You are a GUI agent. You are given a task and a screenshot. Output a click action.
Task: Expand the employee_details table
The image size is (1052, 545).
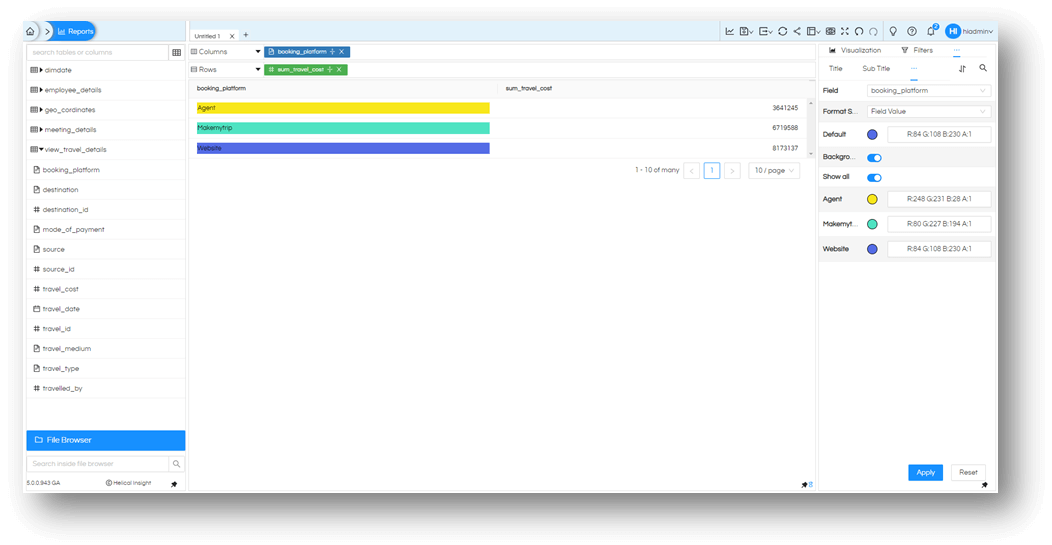coord(42,90)
